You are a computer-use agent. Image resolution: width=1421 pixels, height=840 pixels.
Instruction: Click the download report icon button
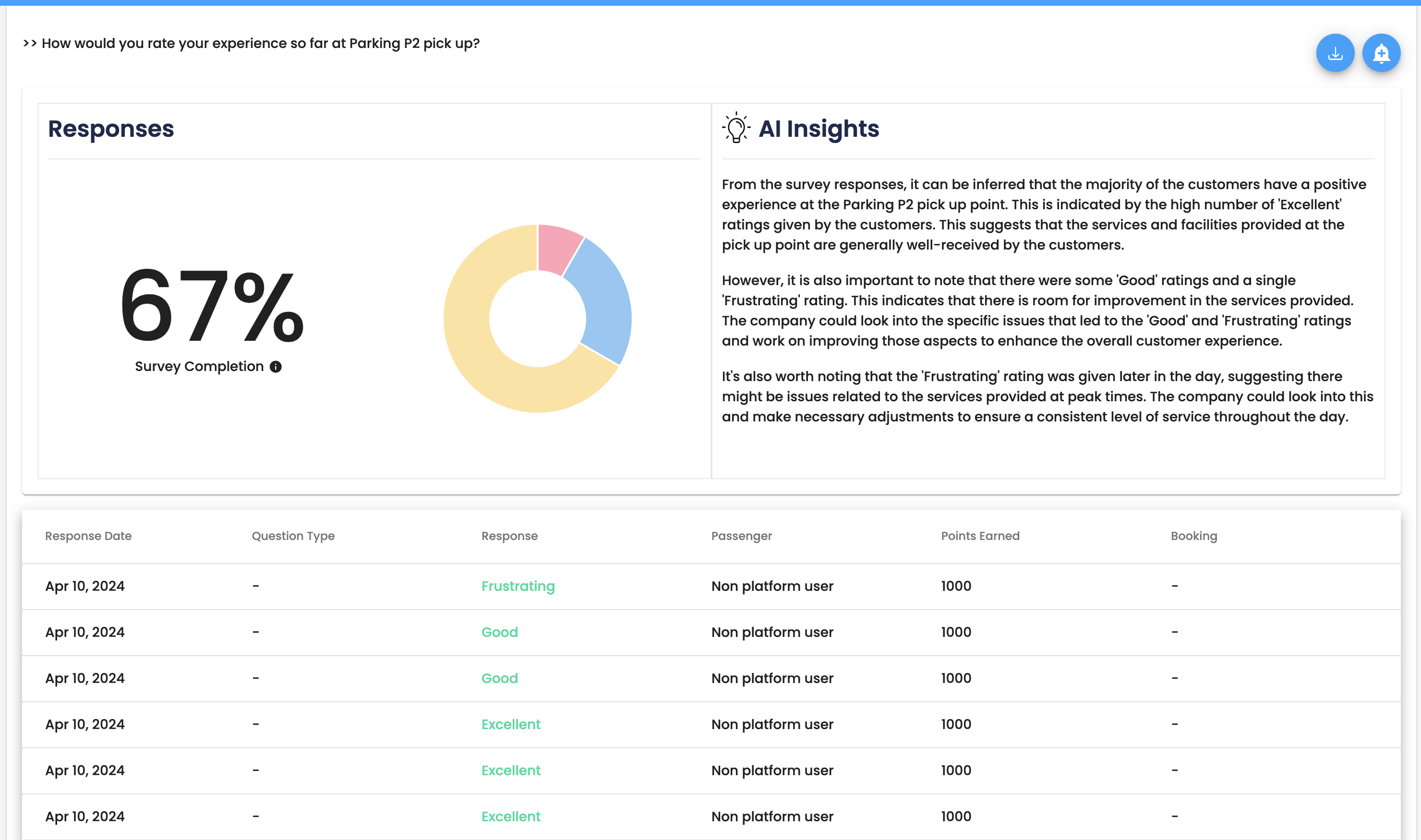pyautogui.click(x=1335, y=53)
